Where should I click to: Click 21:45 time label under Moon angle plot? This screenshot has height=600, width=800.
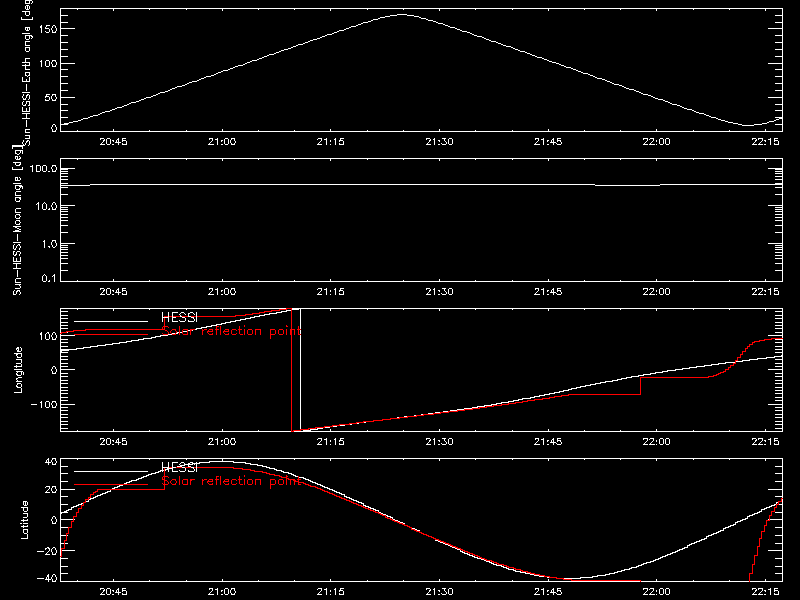(548, 292)
